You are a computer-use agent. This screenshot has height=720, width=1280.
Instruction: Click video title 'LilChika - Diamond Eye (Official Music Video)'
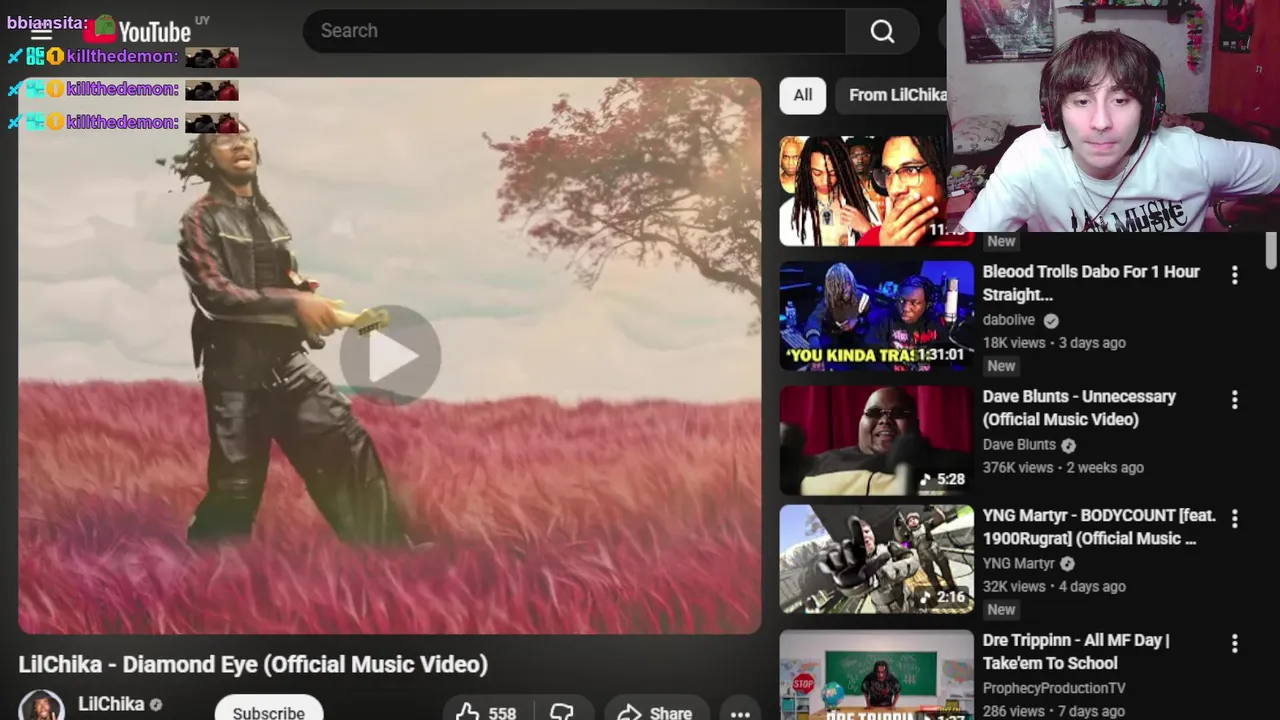253,665
